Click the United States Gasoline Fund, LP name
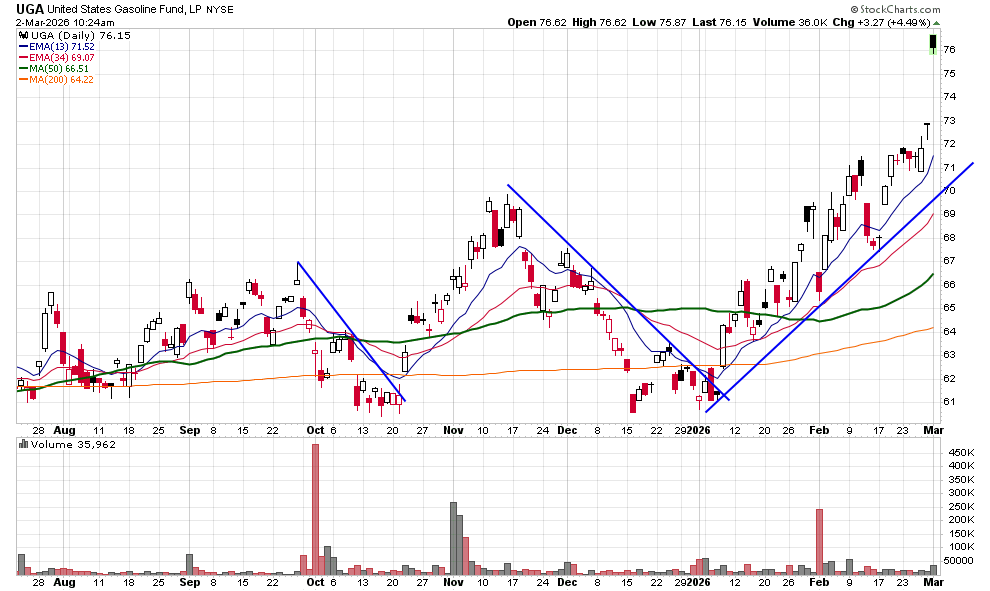Image resolution: width=990 pixels, height=591 pixels. coord(125,9)
